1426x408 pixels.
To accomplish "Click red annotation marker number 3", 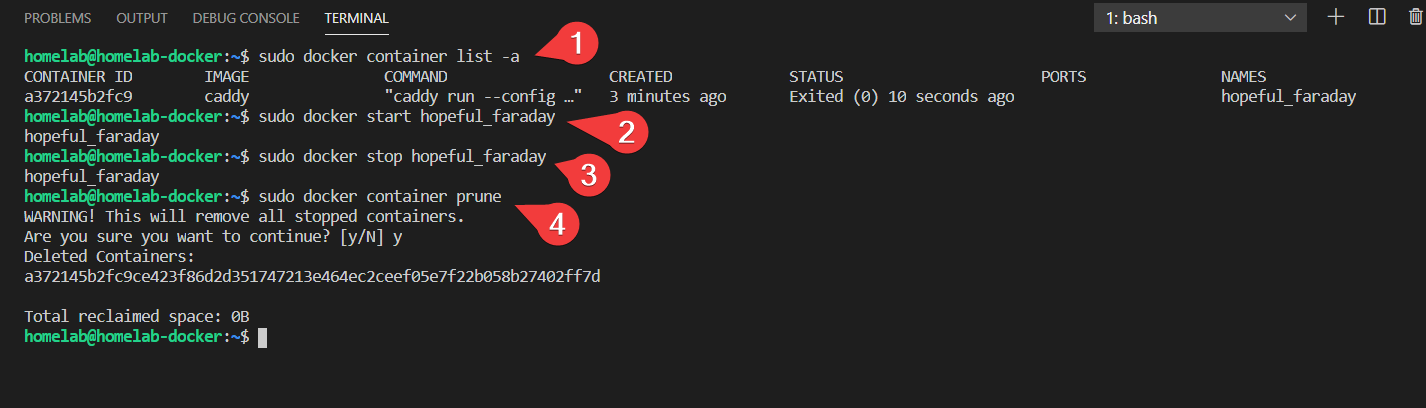I will tap(589, 174).
